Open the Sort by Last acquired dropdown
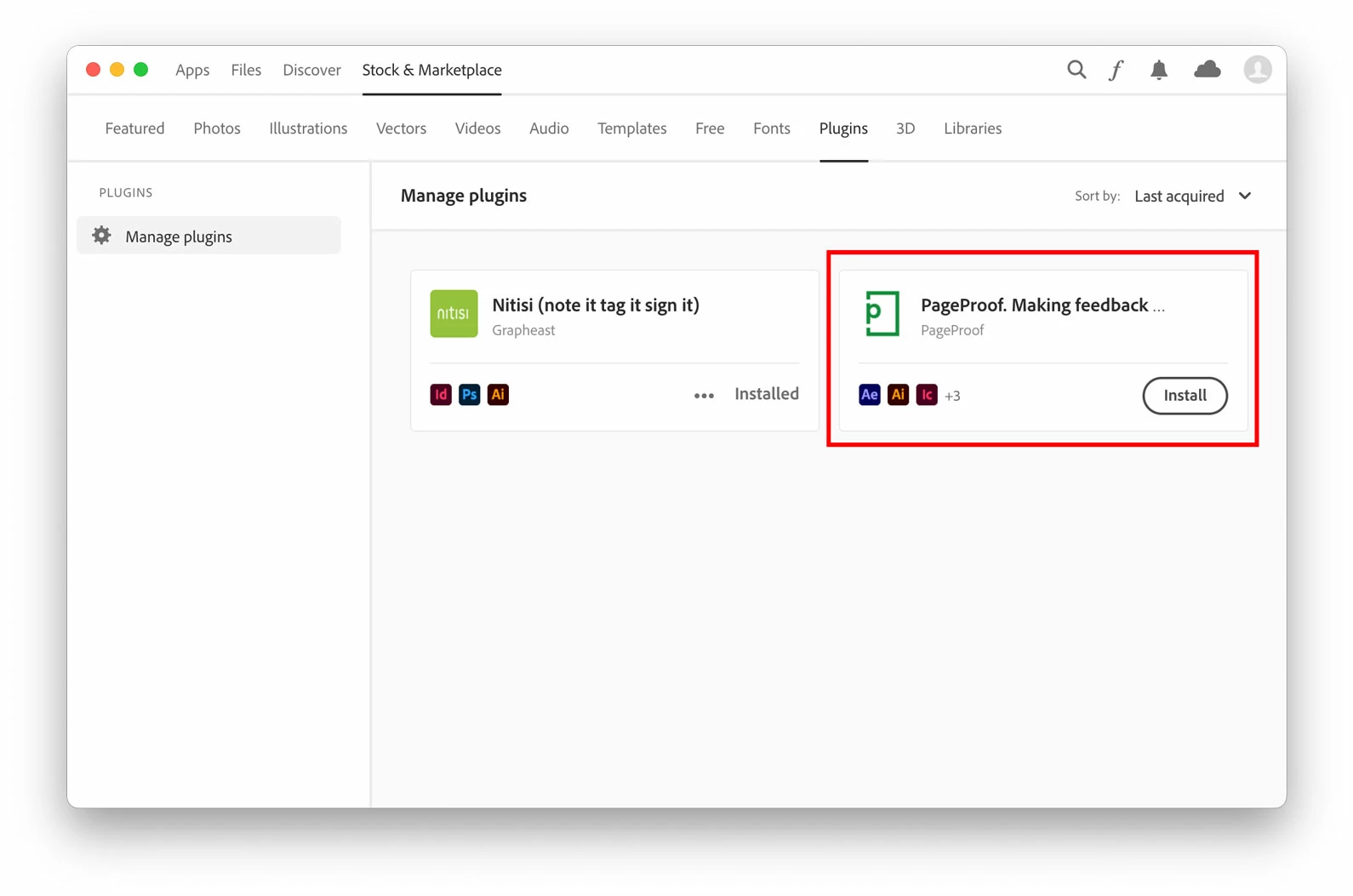 1193,196
